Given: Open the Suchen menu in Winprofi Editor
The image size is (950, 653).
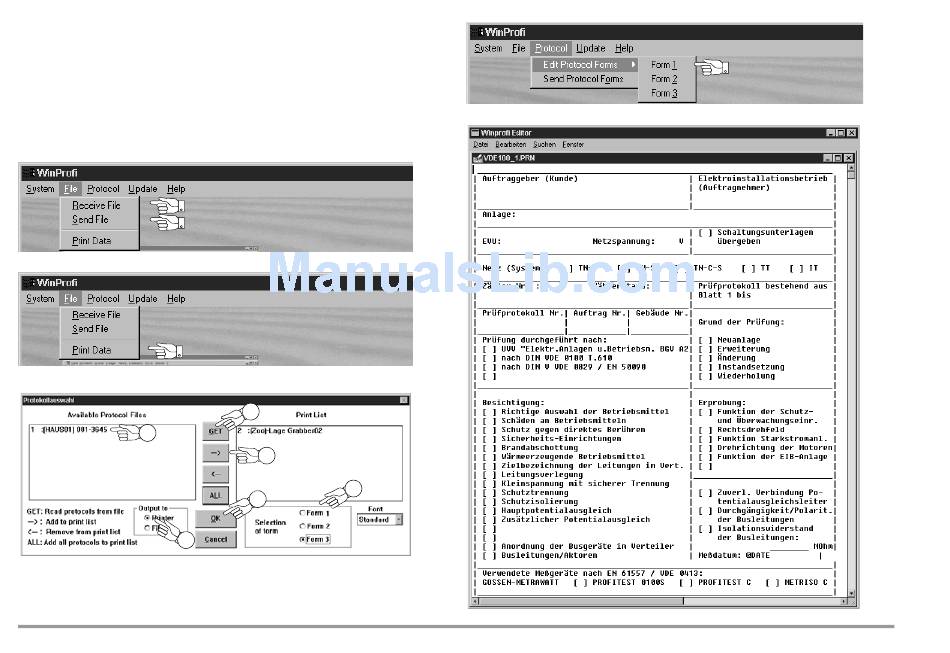Looking at the screenshot, I should (x=544, y=145).
